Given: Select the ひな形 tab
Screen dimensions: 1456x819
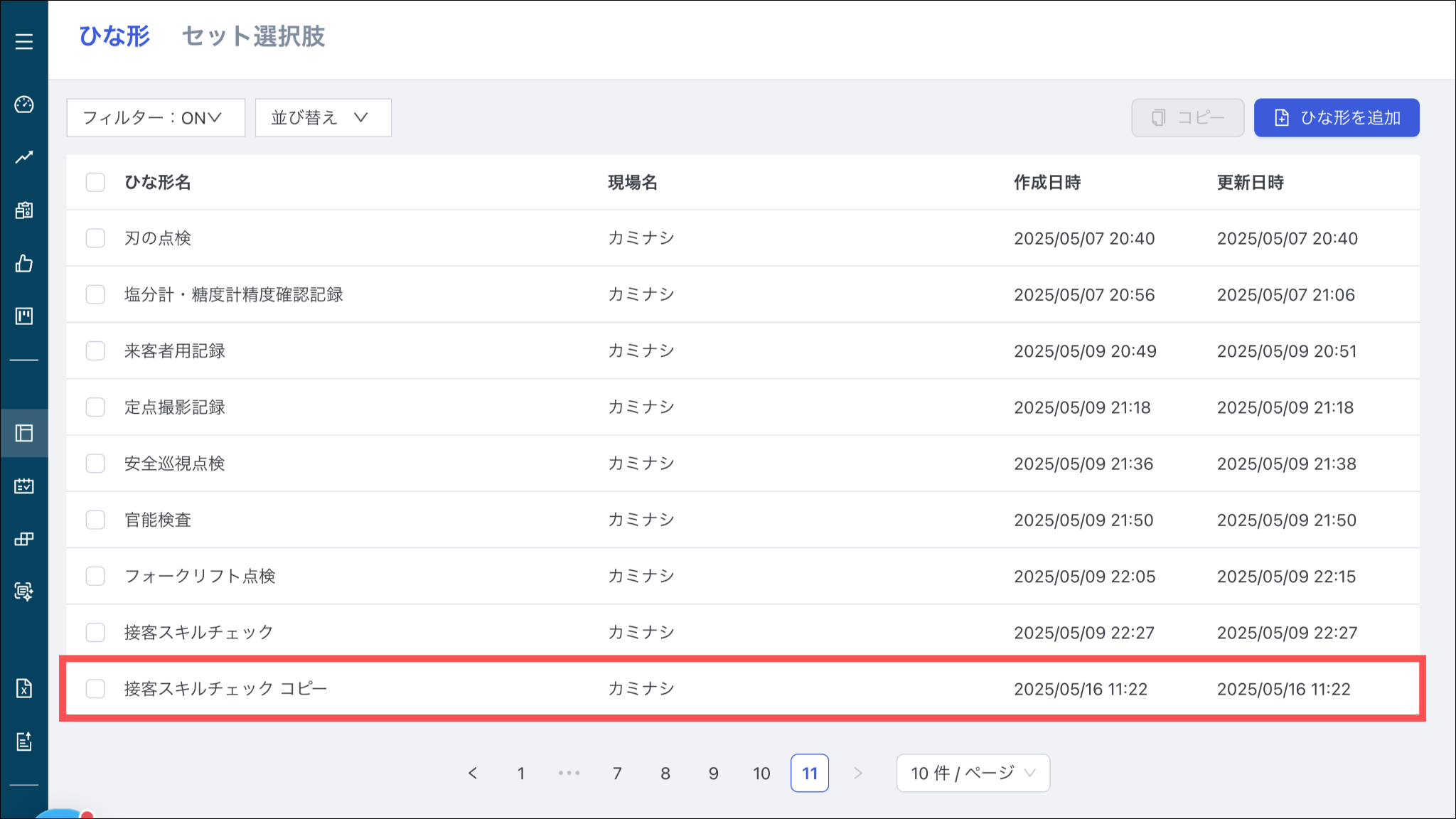Looking at the screenshot, I should tap(114, 36).
